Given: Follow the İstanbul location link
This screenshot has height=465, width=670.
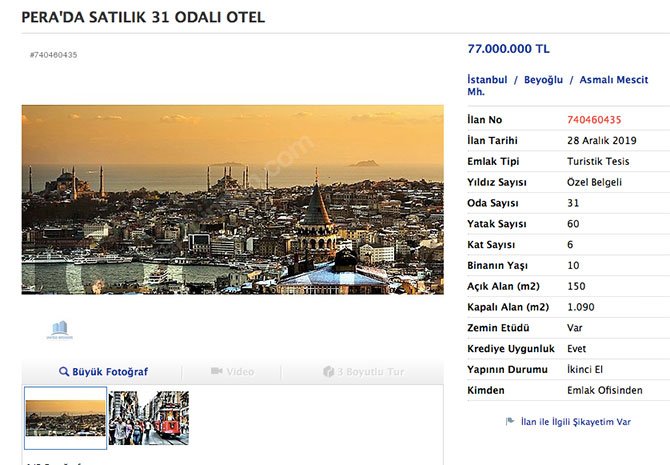Looking at the screenshot, I should tap(487, 80).
